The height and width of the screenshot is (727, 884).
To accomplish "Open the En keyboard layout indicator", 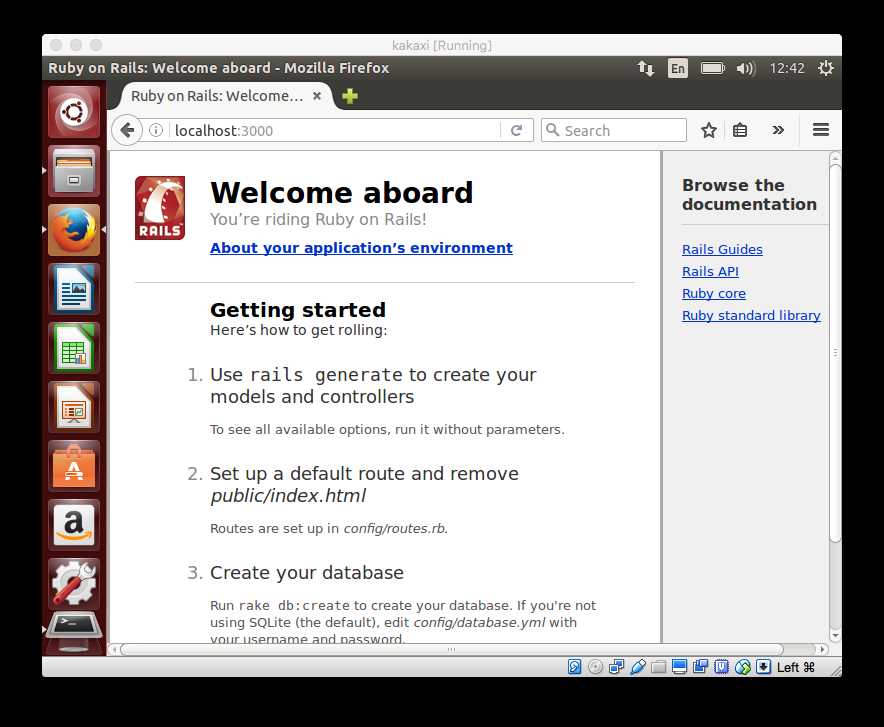I will [678, 69].
